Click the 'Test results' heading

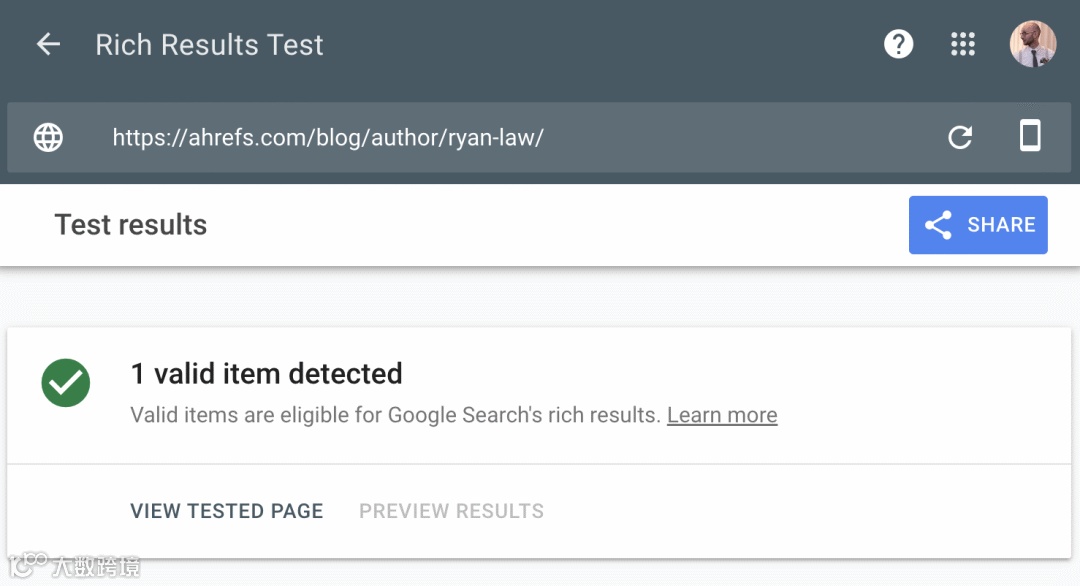click(x=131, y=225)
